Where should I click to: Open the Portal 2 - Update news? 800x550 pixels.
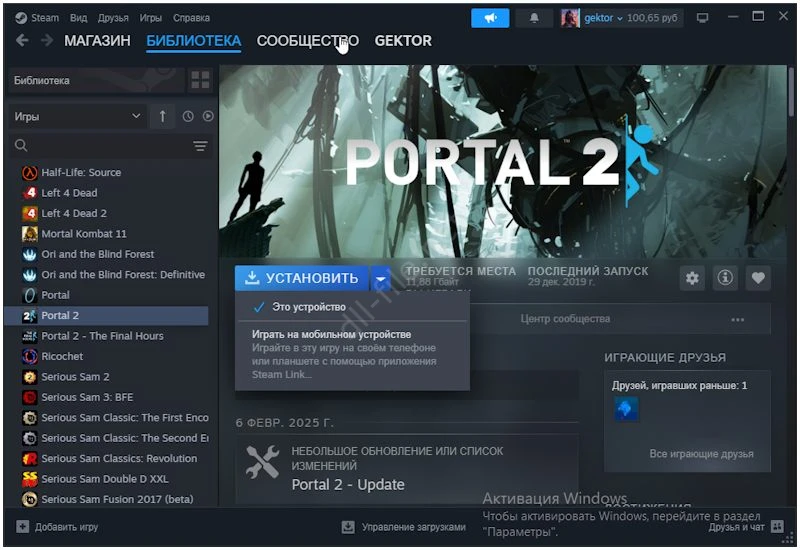click(348, 485)
